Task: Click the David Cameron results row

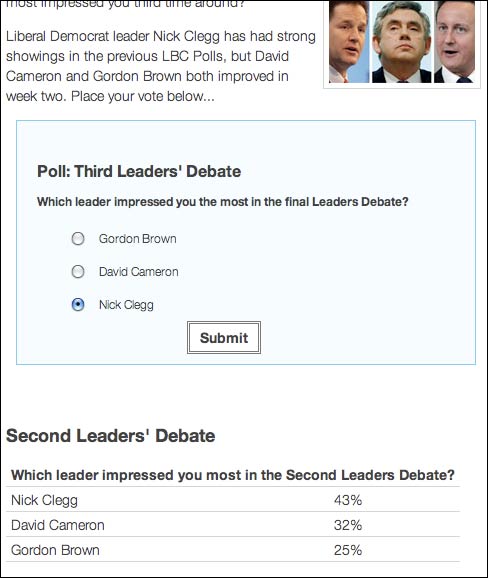Action: (x=233, y=525)
